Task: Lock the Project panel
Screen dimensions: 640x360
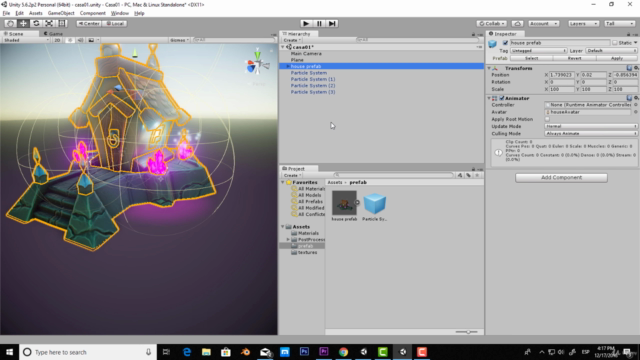Action: (473, 169)
